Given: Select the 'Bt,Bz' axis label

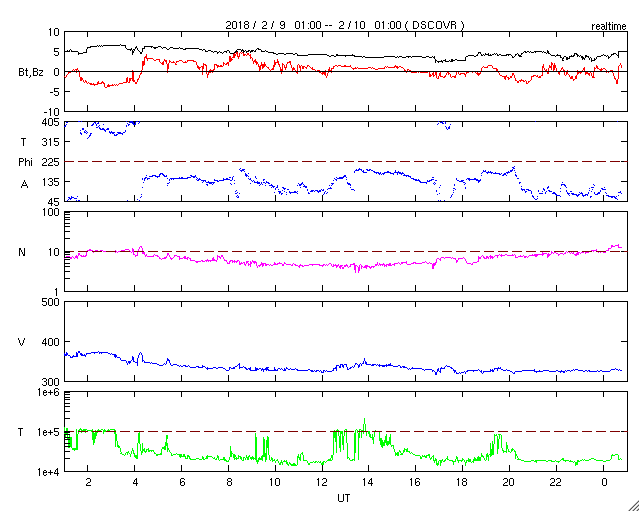Looking at the screenshot, I should click(x=31, y=73).
